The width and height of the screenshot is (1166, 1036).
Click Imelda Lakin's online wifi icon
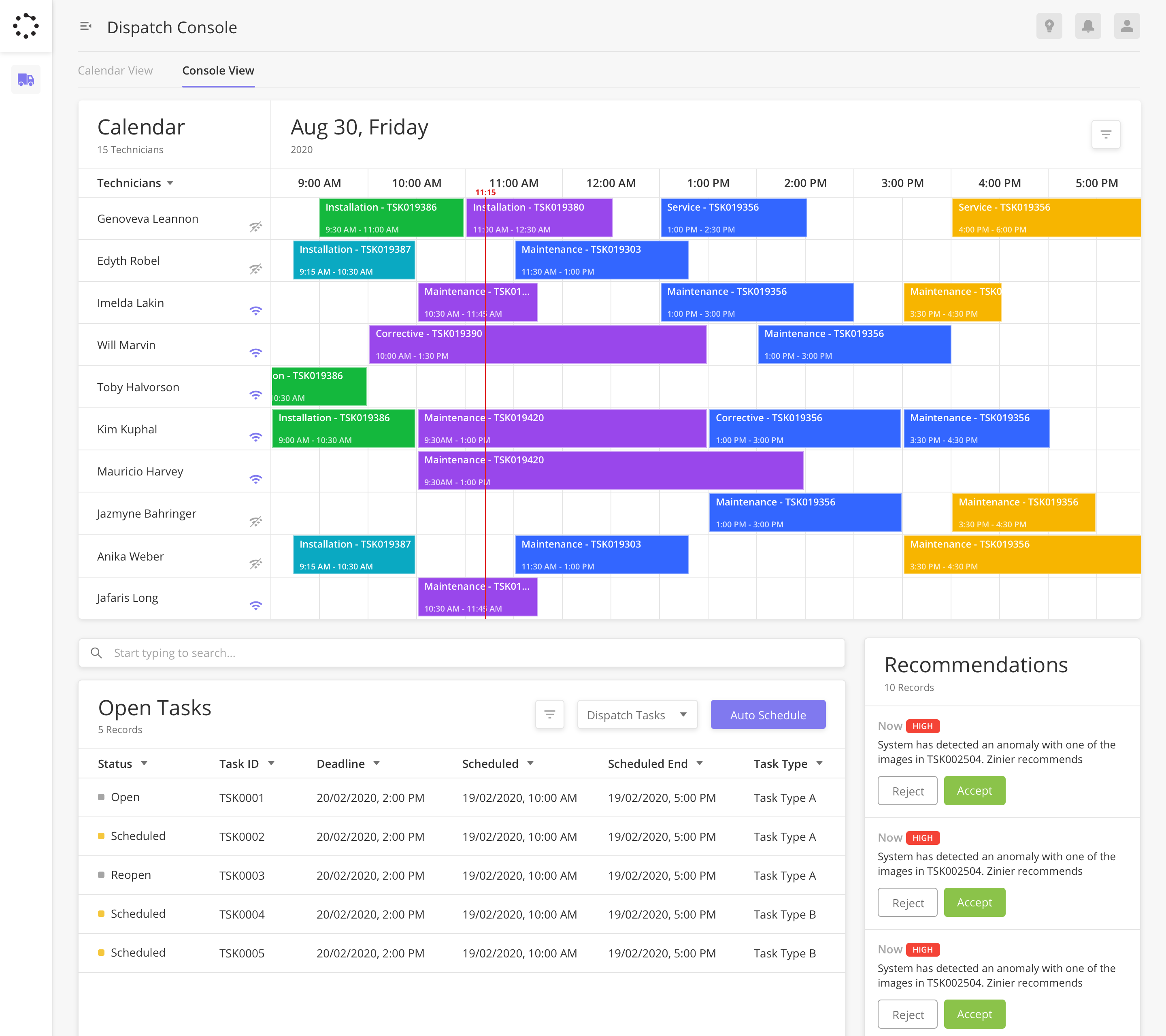coord(255,311)
